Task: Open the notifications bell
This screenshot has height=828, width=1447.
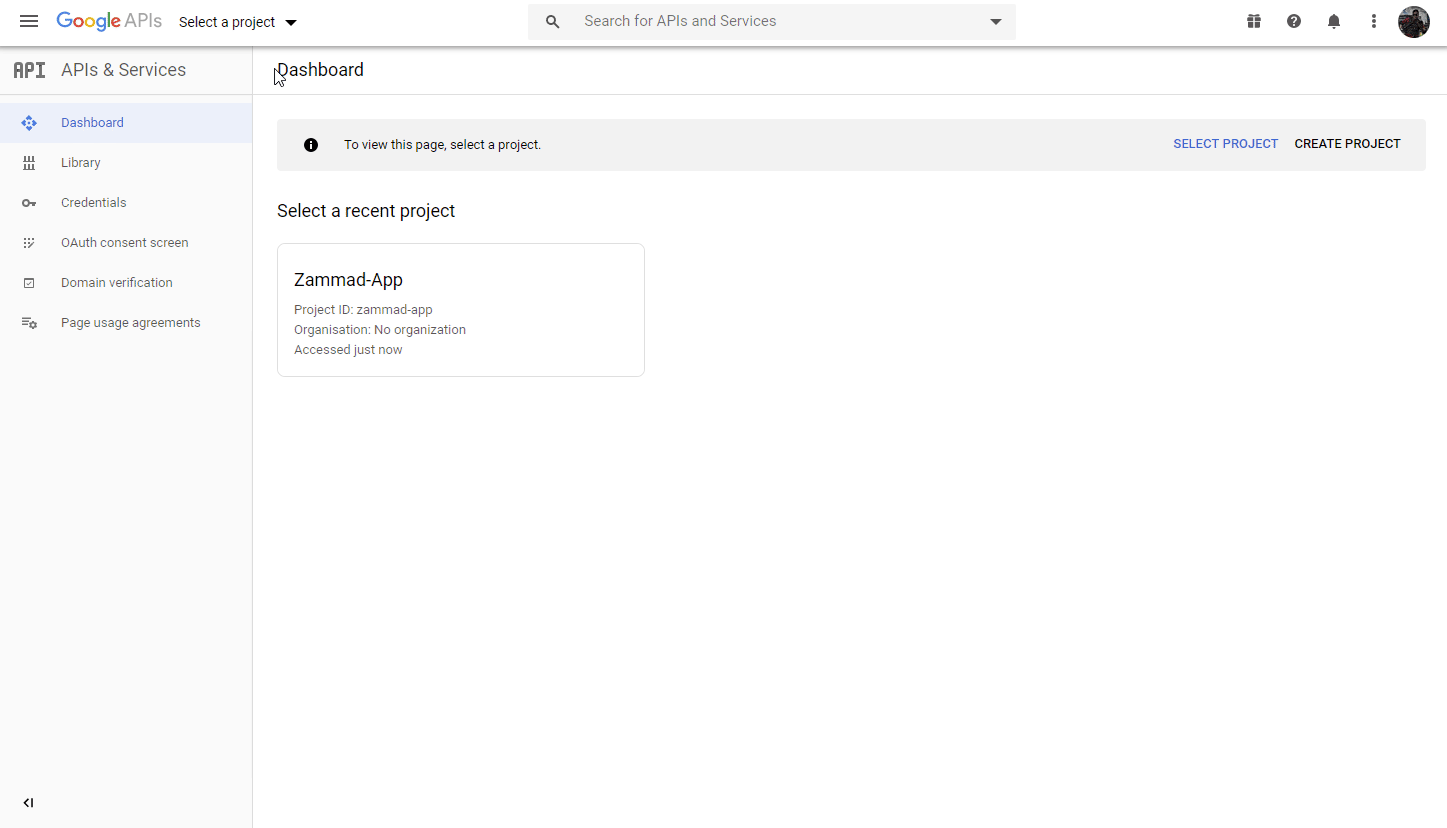Action: coord(1334,21)
